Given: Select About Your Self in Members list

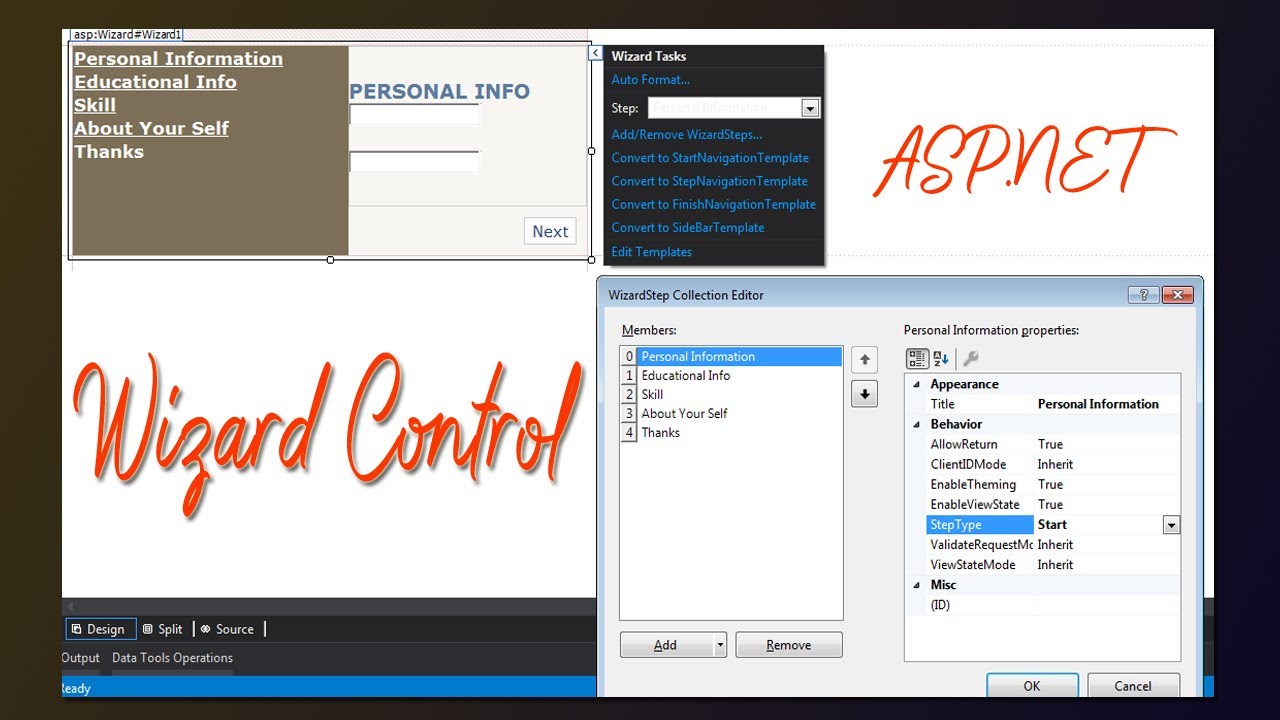Looking at the screenshot, I should tap(731, 413).
